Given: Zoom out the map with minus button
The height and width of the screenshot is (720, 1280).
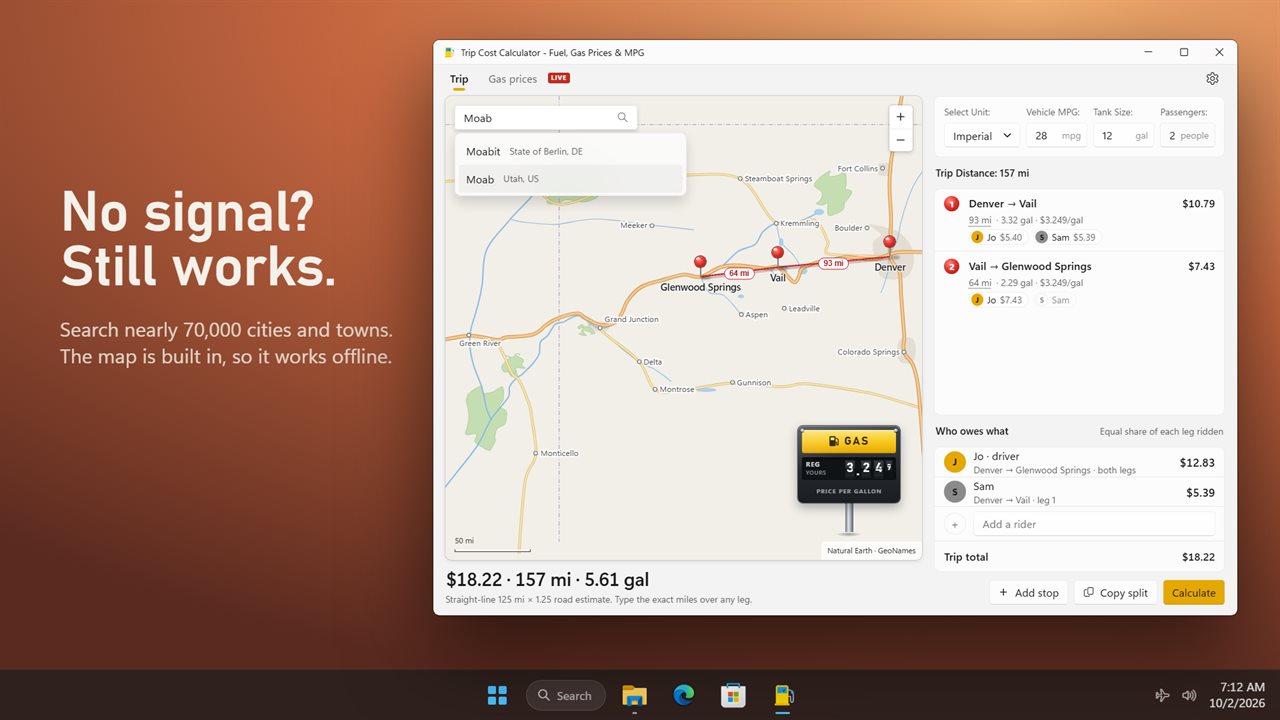Looking at the screenshot, I should coord(900,141).
